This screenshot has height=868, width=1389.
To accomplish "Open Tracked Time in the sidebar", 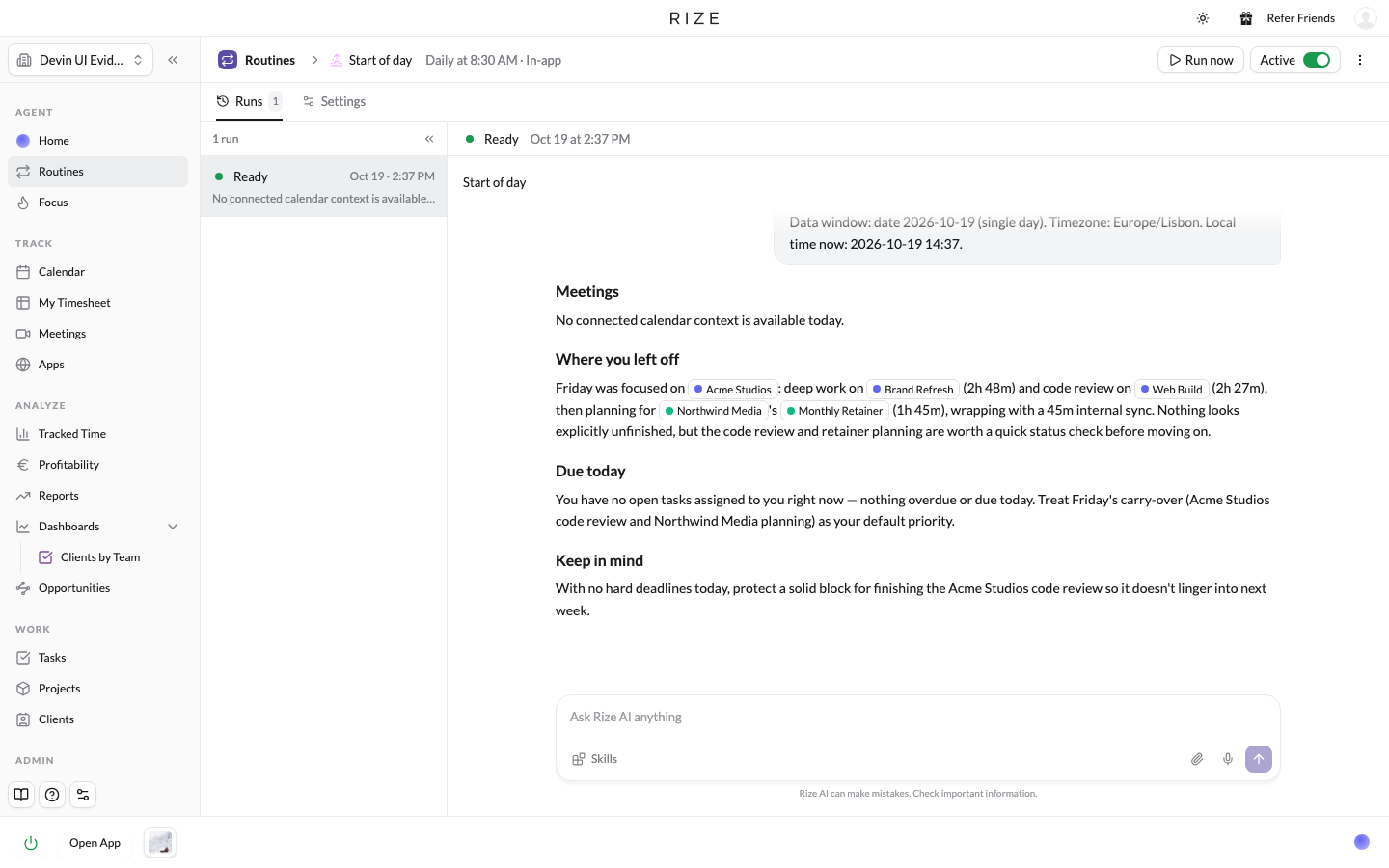I will tap(98, 434).
